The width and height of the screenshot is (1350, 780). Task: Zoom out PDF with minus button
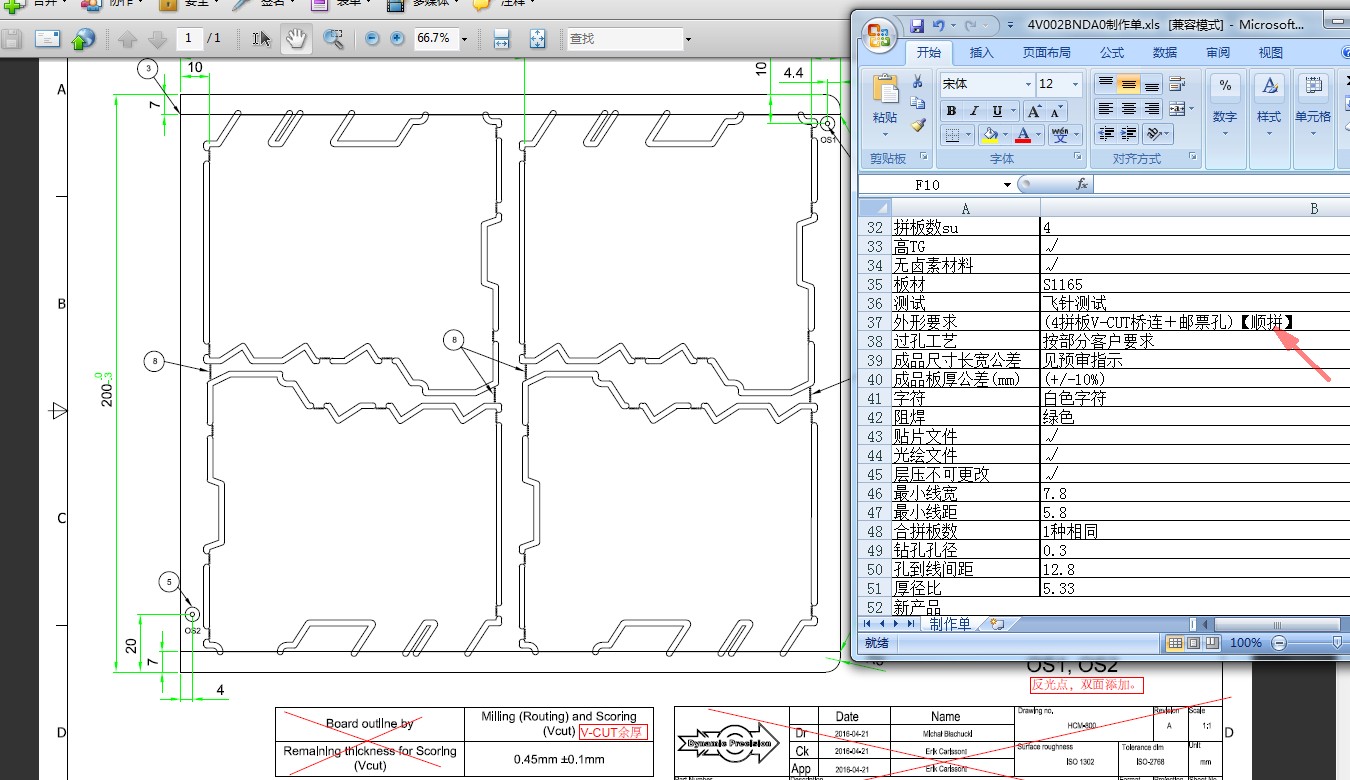tap(373, 39)
